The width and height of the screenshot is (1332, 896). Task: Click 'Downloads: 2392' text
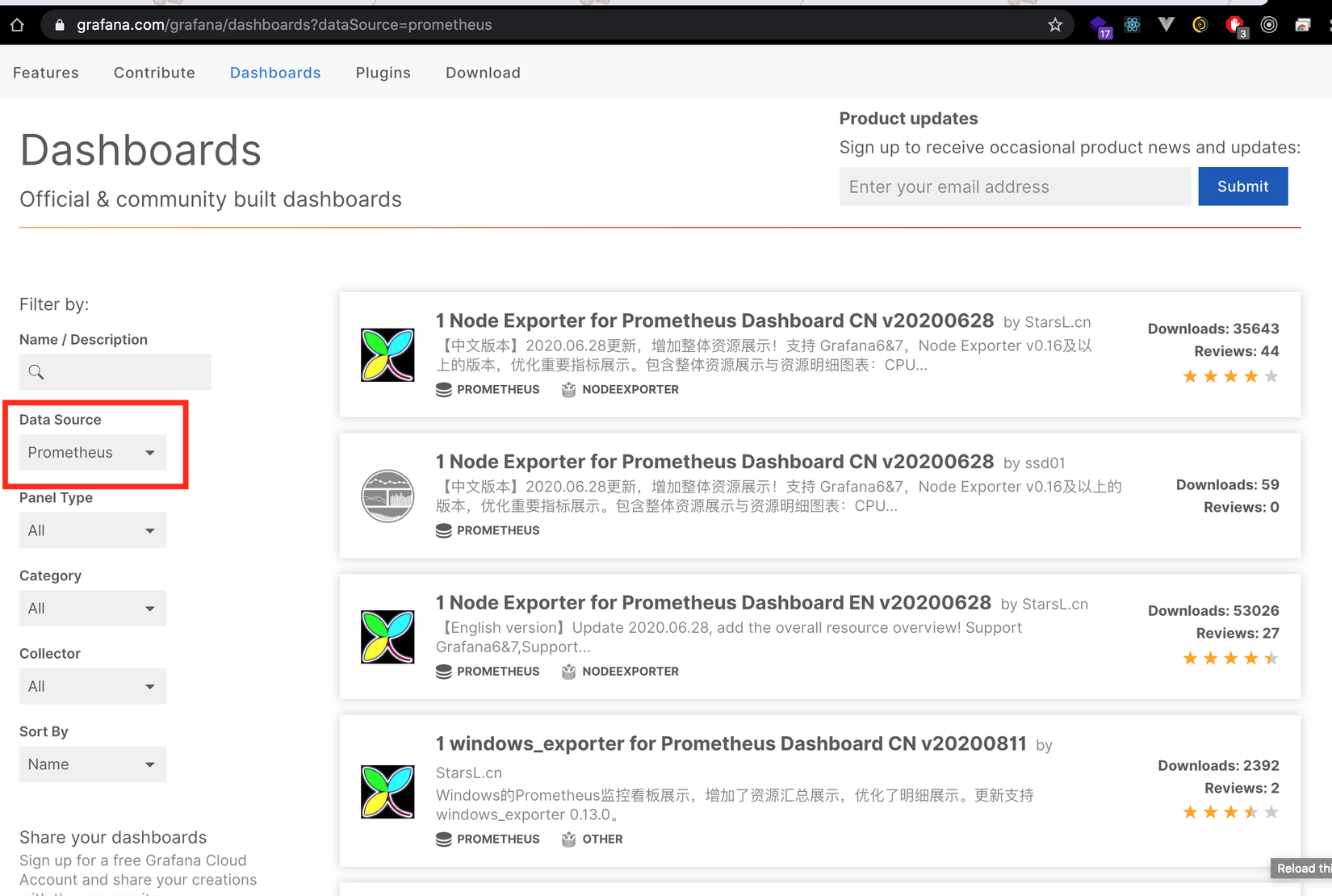point(1218,765)
